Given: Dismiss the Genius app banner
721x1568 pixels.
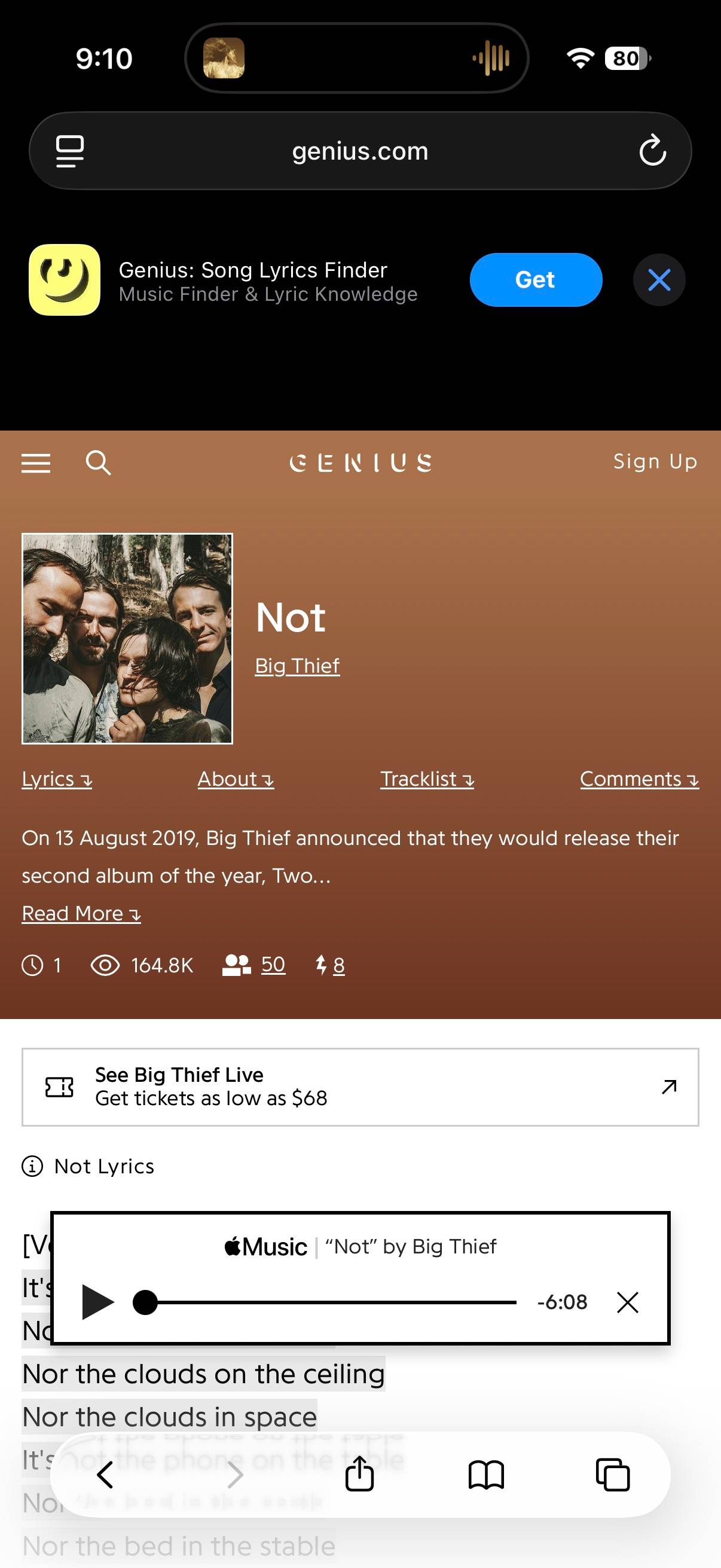Looking at the screenshot, I should tap(659, 280).
